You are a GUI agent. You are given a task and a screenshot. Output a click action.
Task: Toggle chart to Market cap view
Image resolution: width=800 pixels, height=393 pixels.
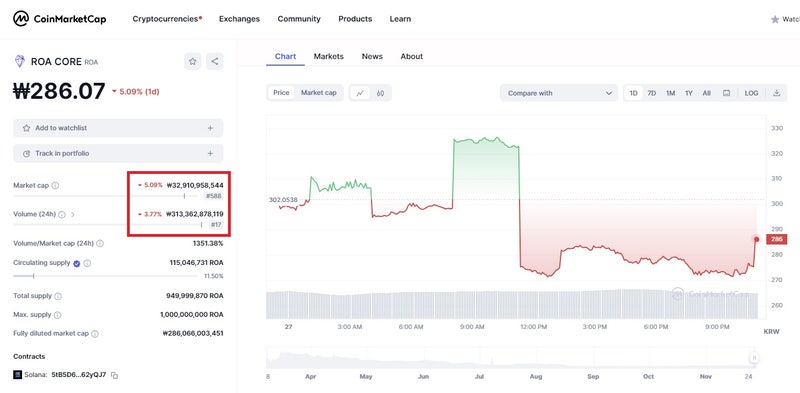click(x=318, y=93)
